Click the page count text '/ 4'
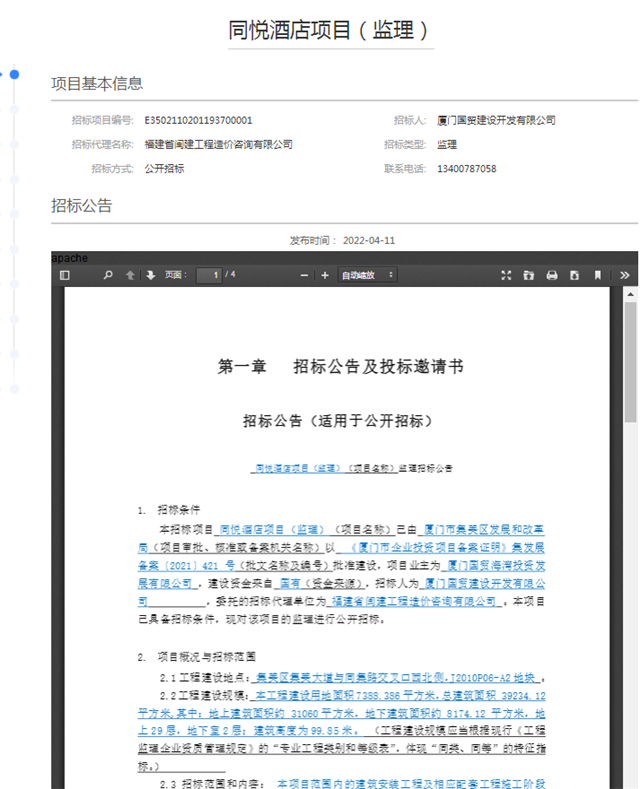Screen dimensions: 640x789 tap(230, 274)
